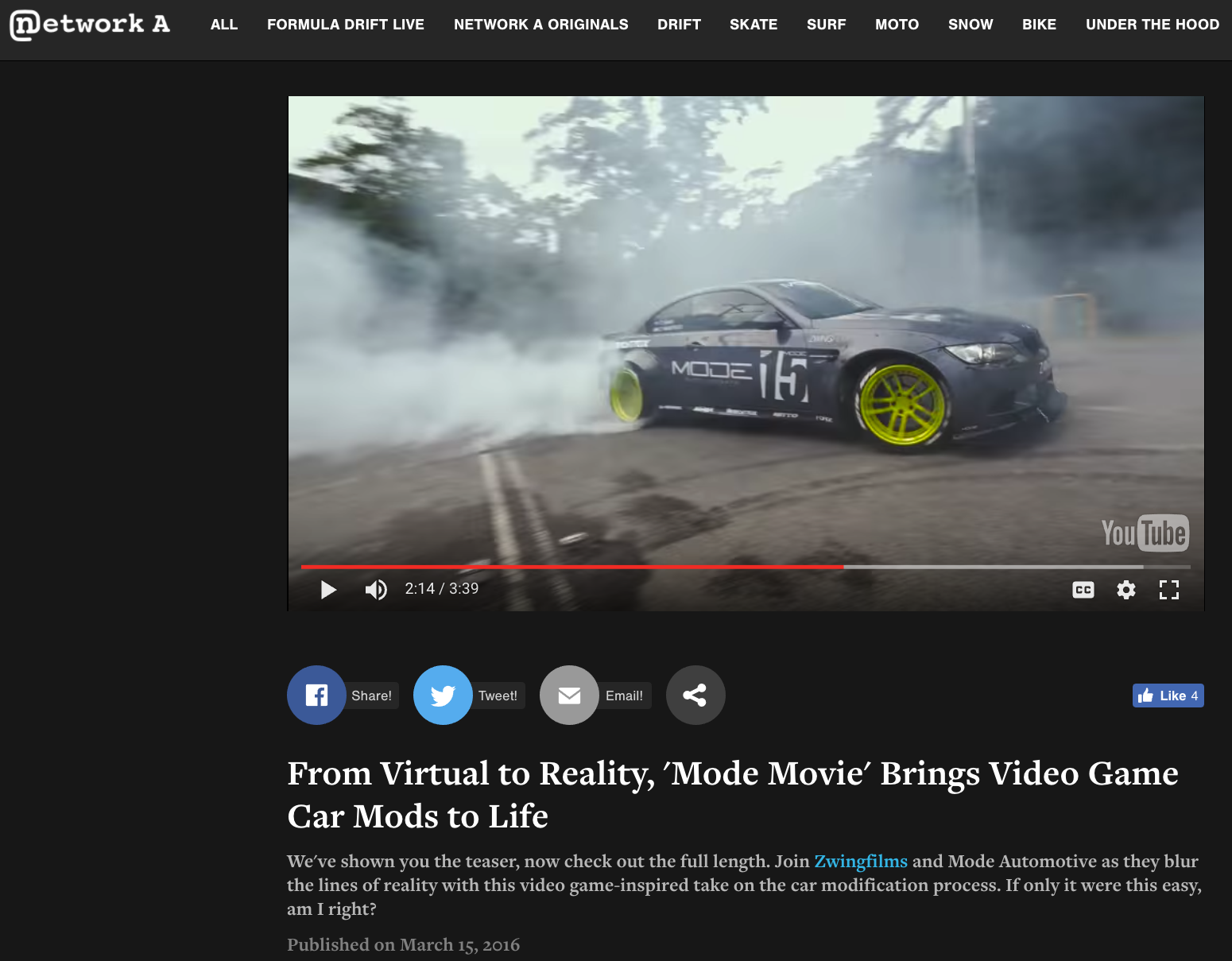Enter fullscreen video mode
The height and width of the screenshot is (961, 1232).
pyautogui.click(x=1169, y=590)
